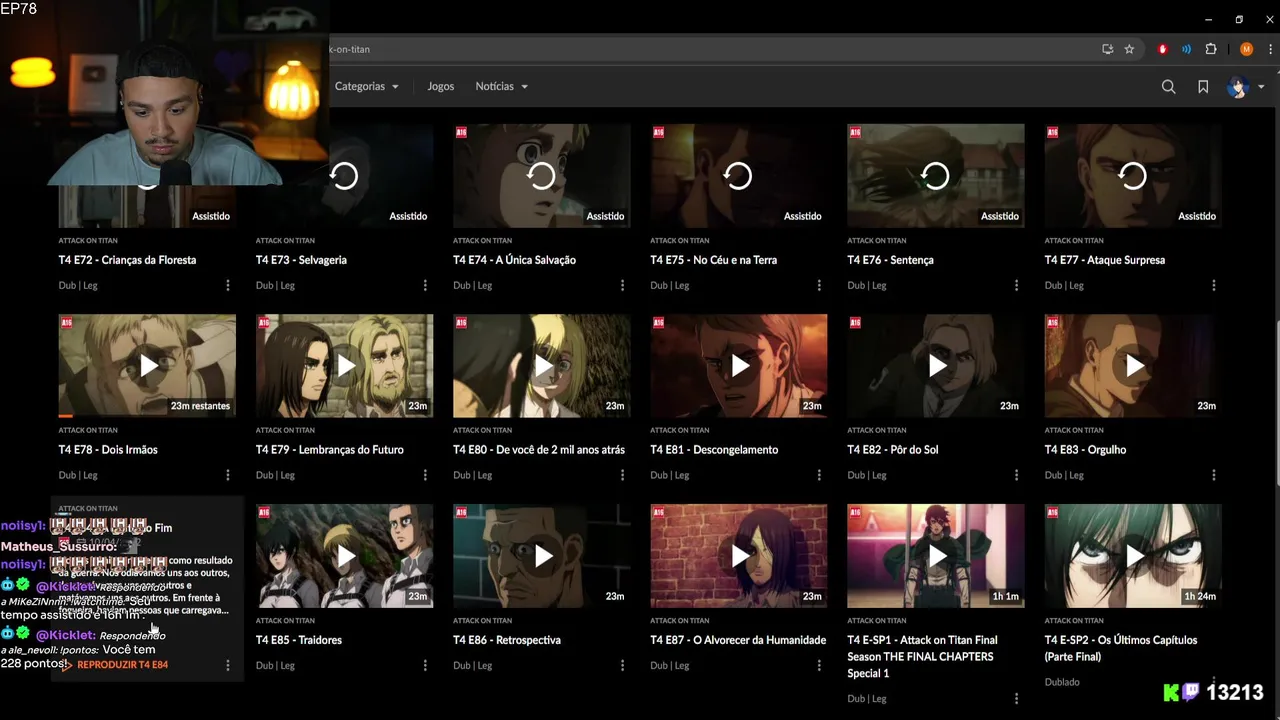Open options menu for T4 E81
1280x720 pixels.
coord(819,475)
